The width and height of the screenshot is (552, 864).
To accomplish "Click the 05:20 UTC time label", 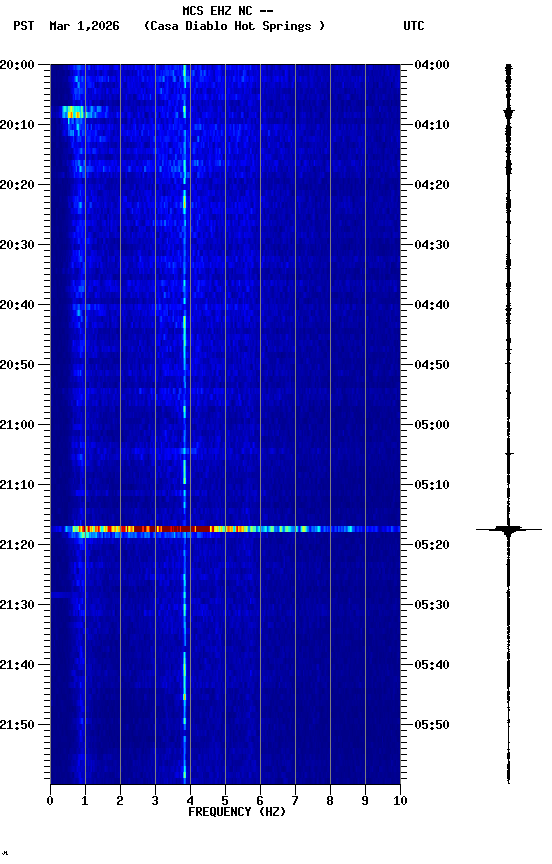I will point(432,545).
